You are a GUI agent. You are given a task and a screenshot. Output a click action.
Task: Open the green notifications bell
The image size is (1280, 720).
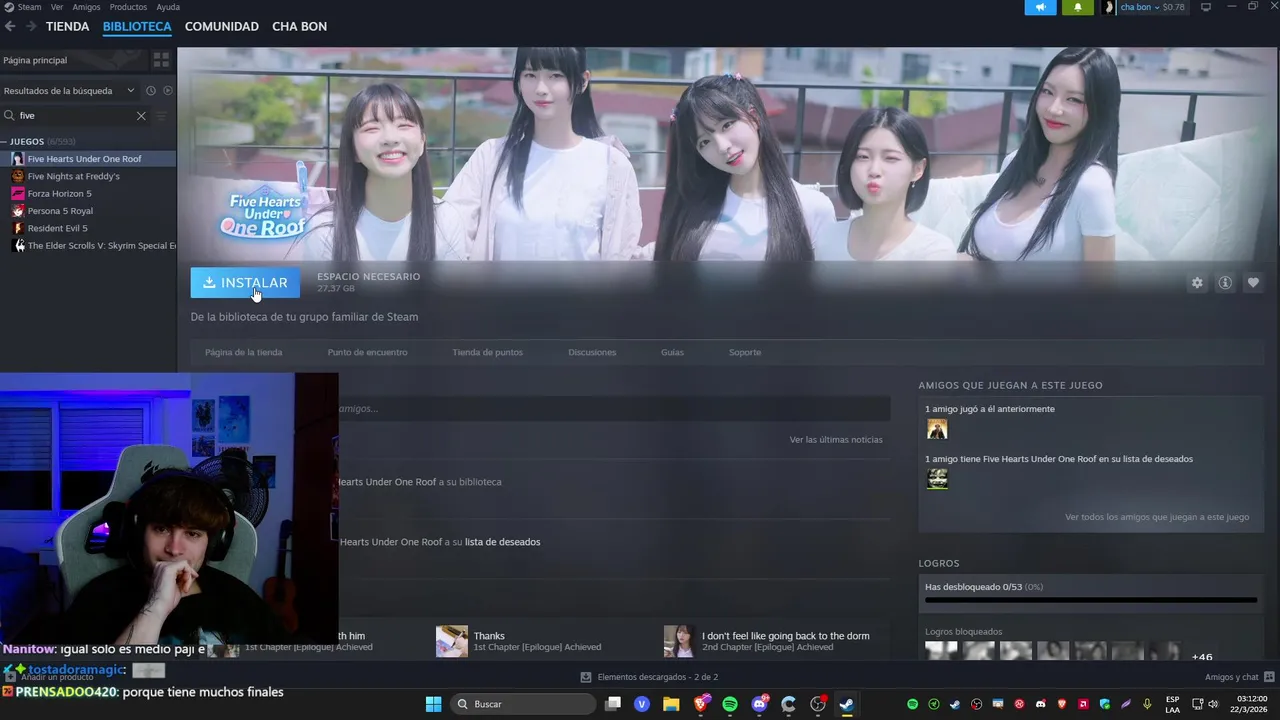coord(1077,7)
